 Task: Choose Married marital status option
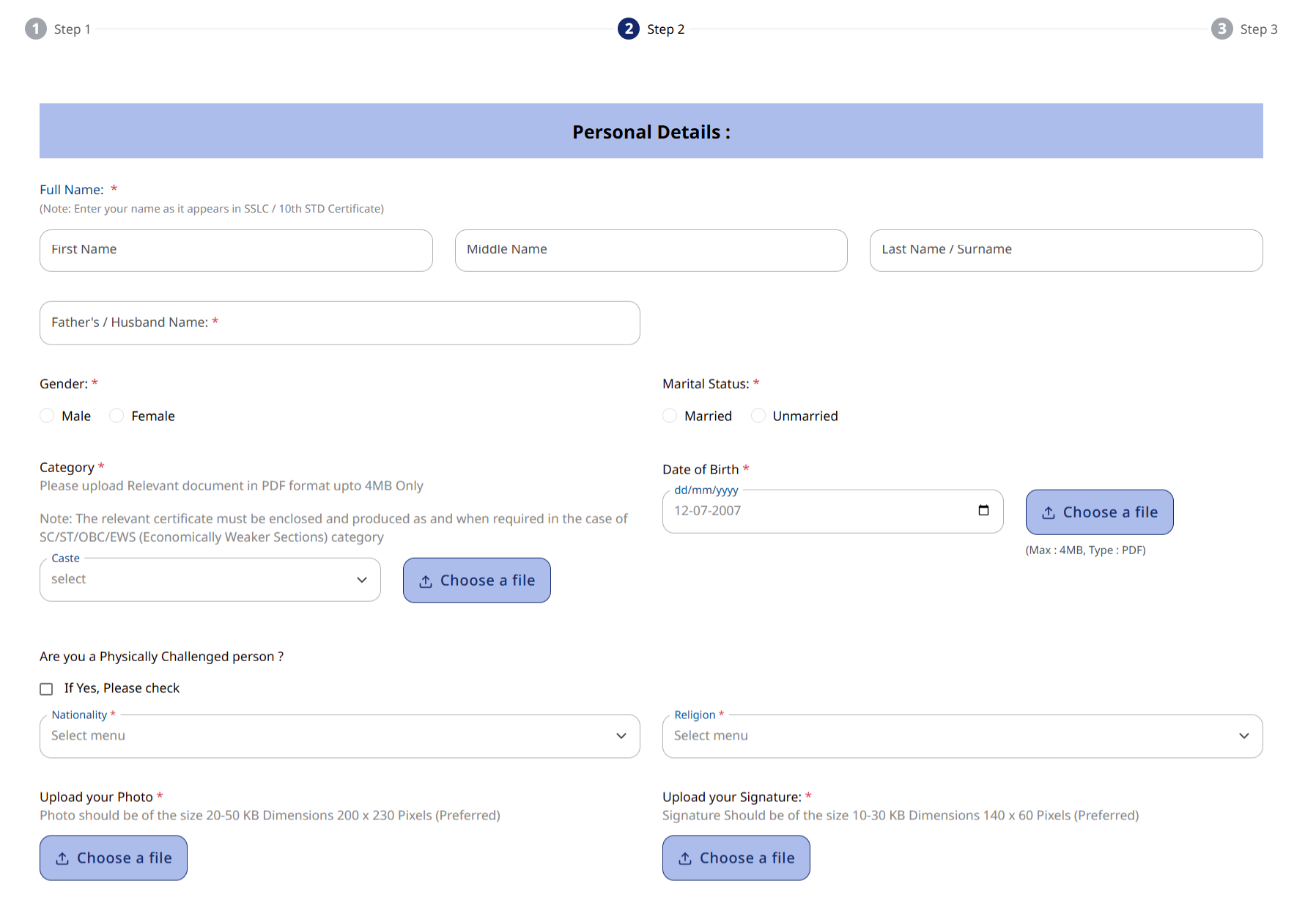(670, 416)
